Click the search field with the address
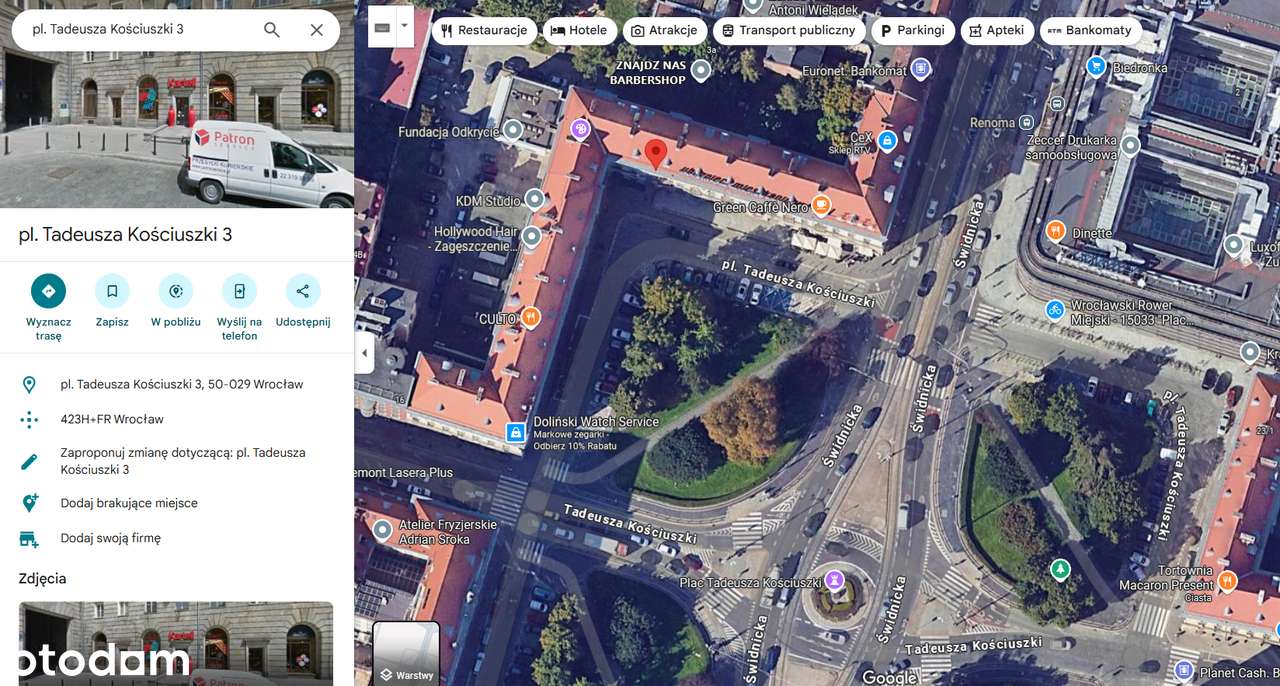Image resolution: width=1280 pixels, height=686 pixels. [x=140, y=30]
